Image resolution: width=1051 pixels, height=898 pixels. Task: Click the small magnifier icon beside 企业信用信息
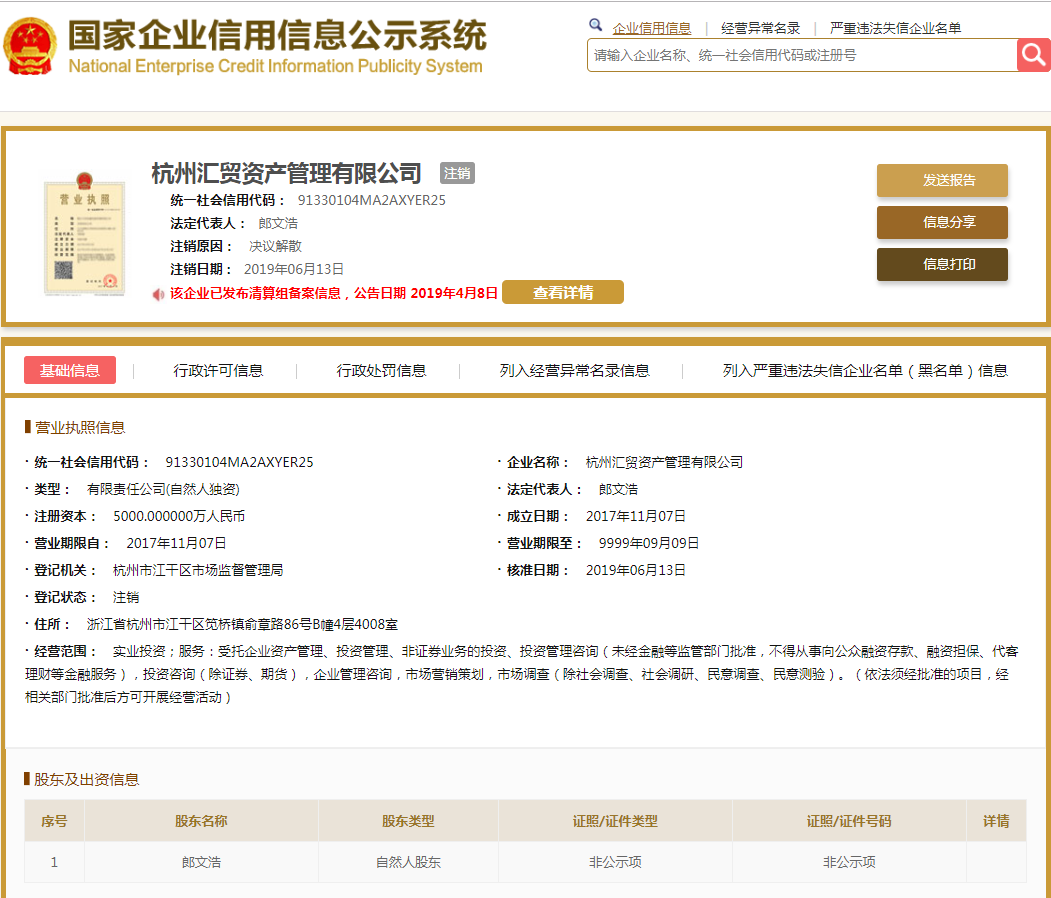[596, 26]
